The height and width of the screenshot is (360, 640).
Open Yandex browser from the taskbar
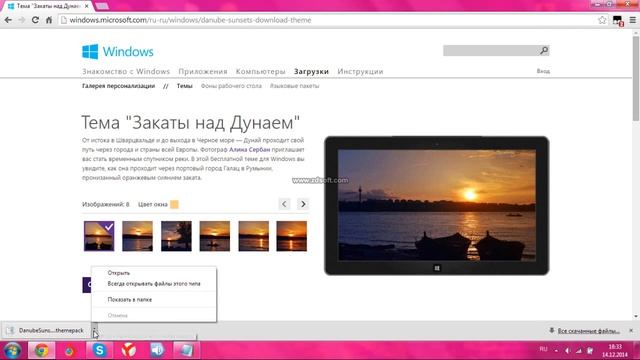tap(128, 351)
